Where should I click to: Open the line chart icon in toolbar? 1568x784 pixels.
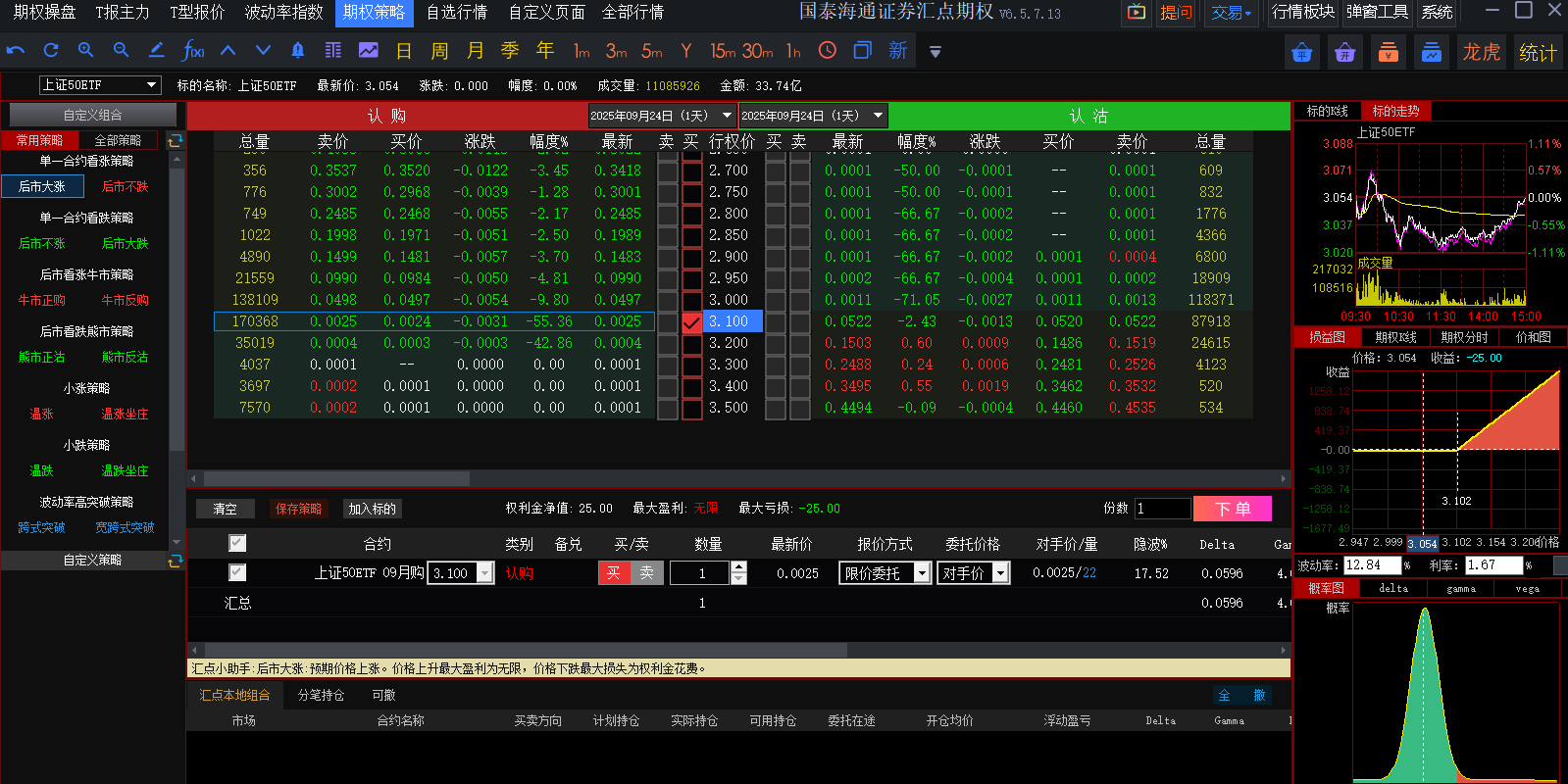pyautogui.click(x=369, y=50)
